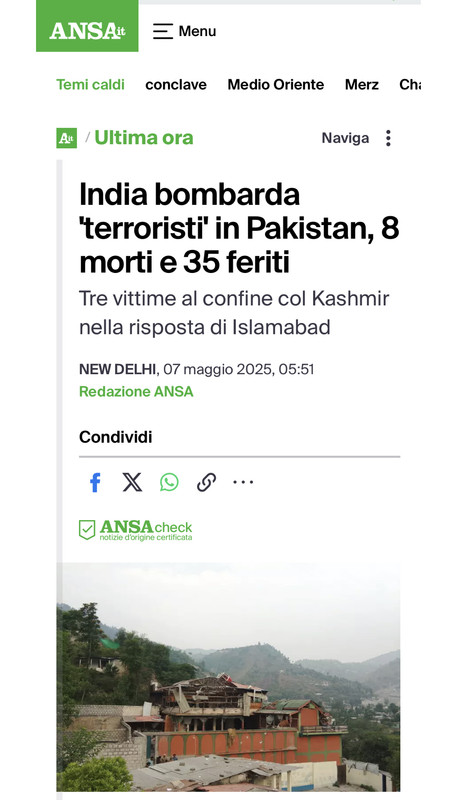
Task: Open the three-dot Naviga options
Action: [388, 138]
